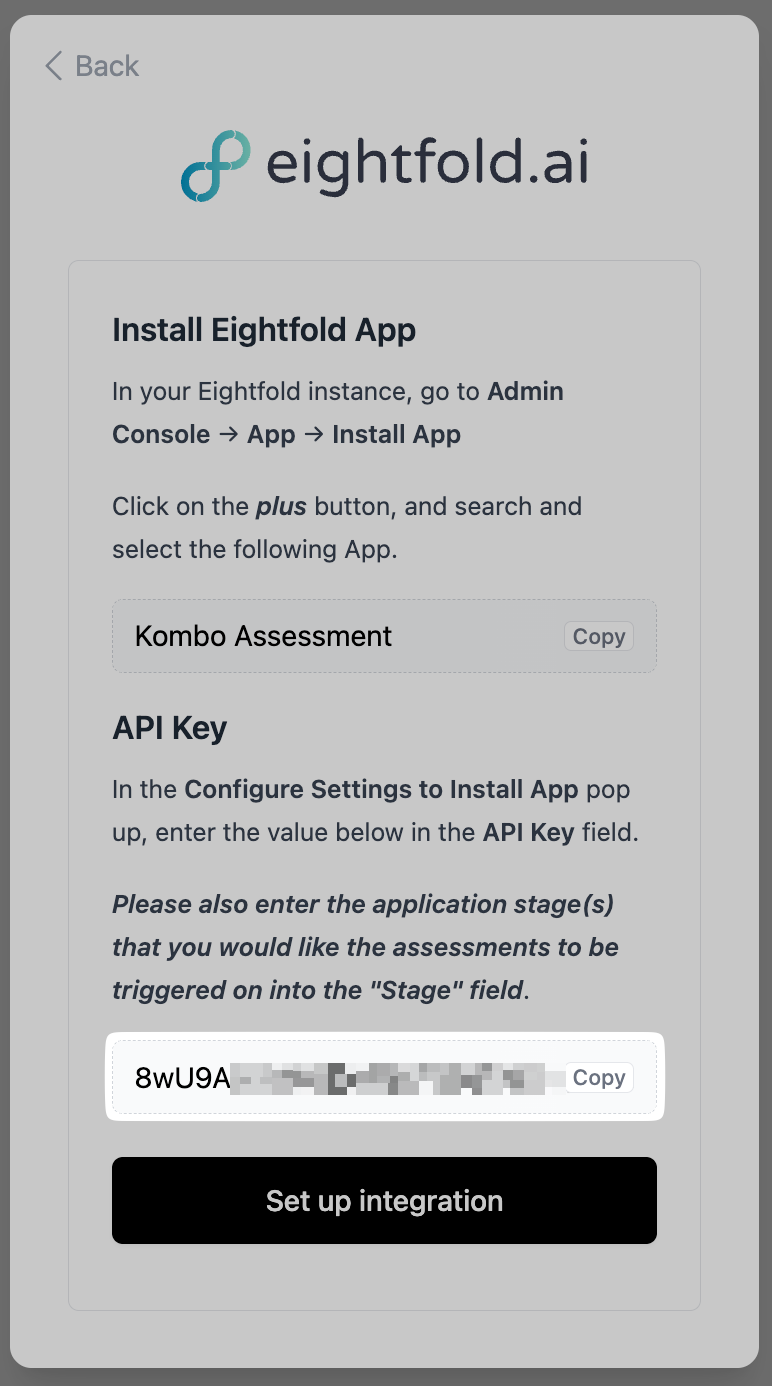
Task: Click the italic Stage field note
Action: tap(365, 947)
